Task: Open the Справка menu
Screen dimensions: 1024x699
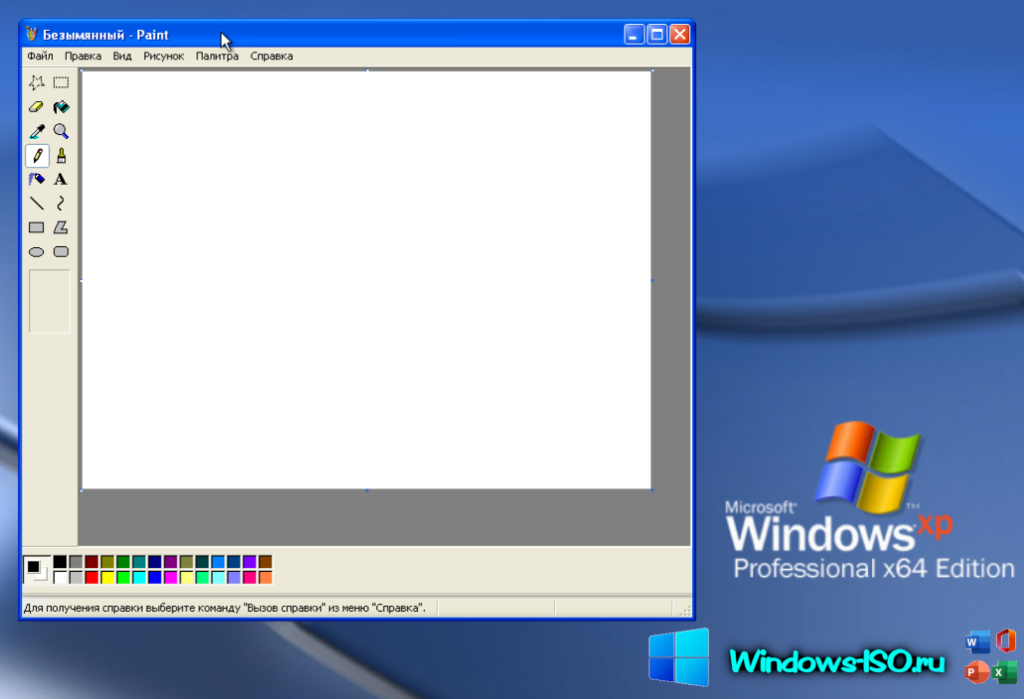Action: [272, 56]
